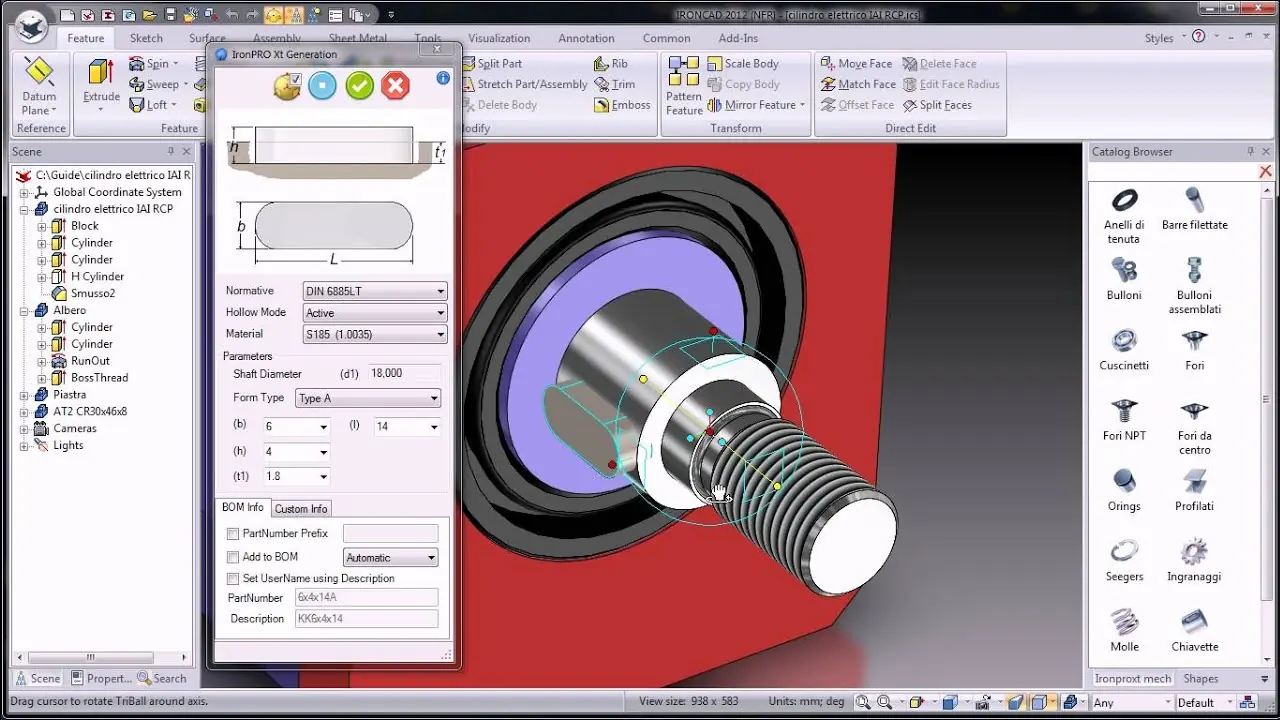The height and width of the screenshot is (720, 1280).
Task: Open the Seegers catalog item
Action: coord(1124,560)
